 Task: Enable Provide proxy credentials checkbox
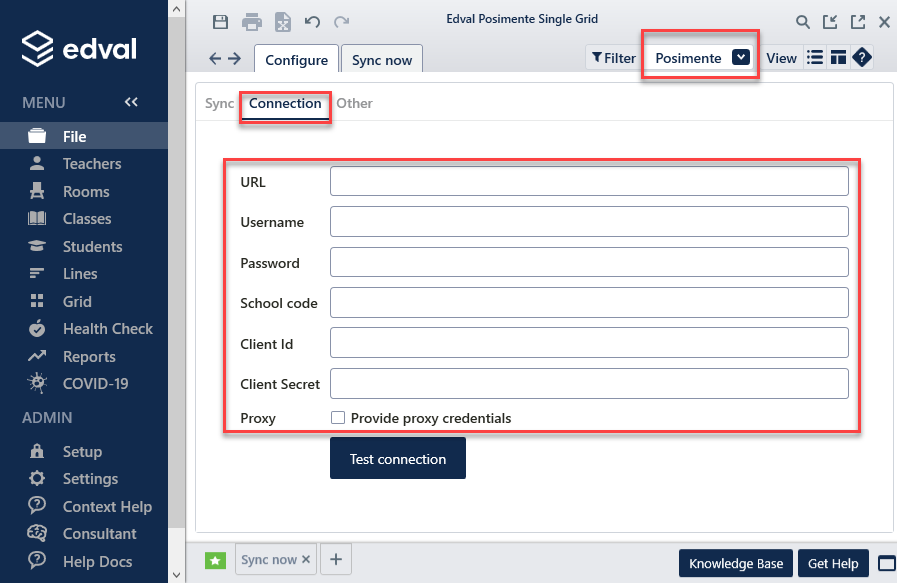click(x=338, y=418)
